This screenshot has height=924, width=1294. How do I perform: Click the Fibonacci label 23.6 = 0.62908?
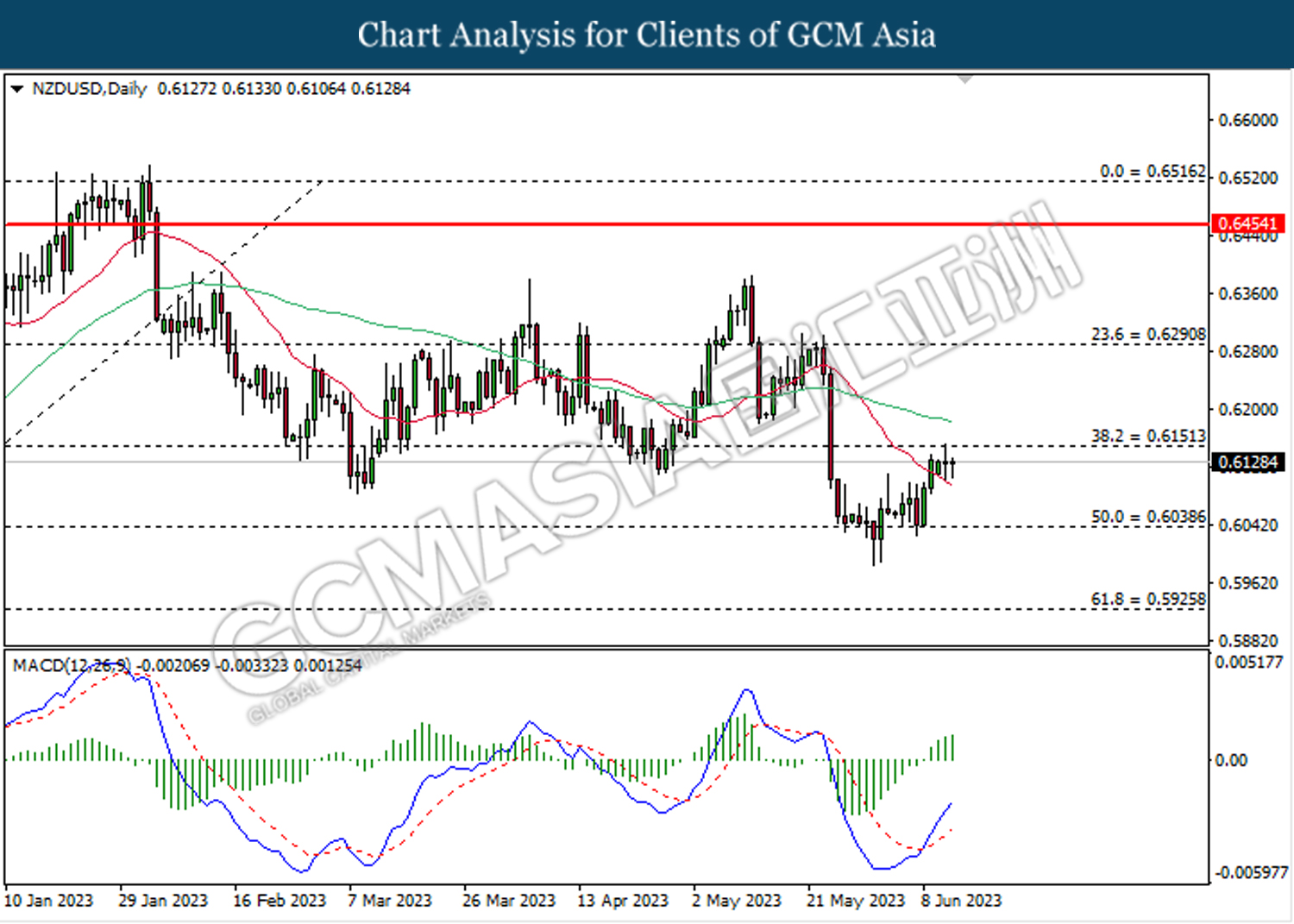[1148, 334]
